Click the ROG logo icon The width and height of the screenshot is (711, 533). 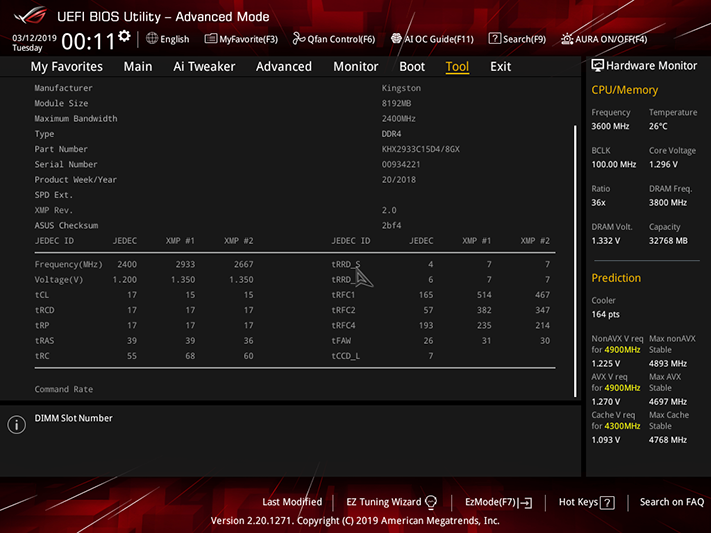pos(30,15)
